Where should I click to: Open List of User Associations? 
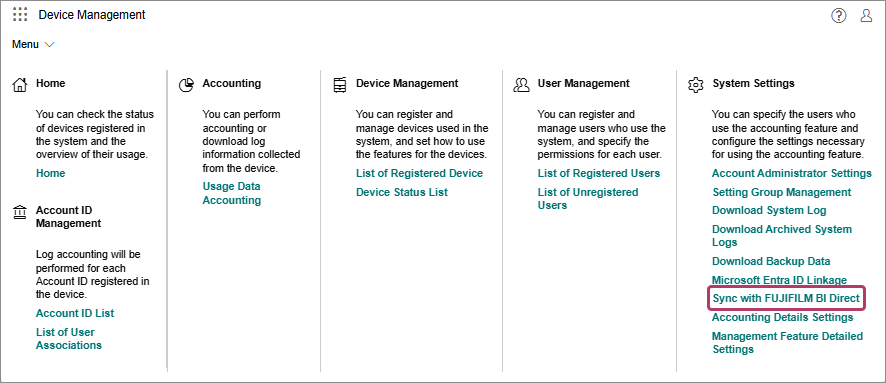pos(69,339)
